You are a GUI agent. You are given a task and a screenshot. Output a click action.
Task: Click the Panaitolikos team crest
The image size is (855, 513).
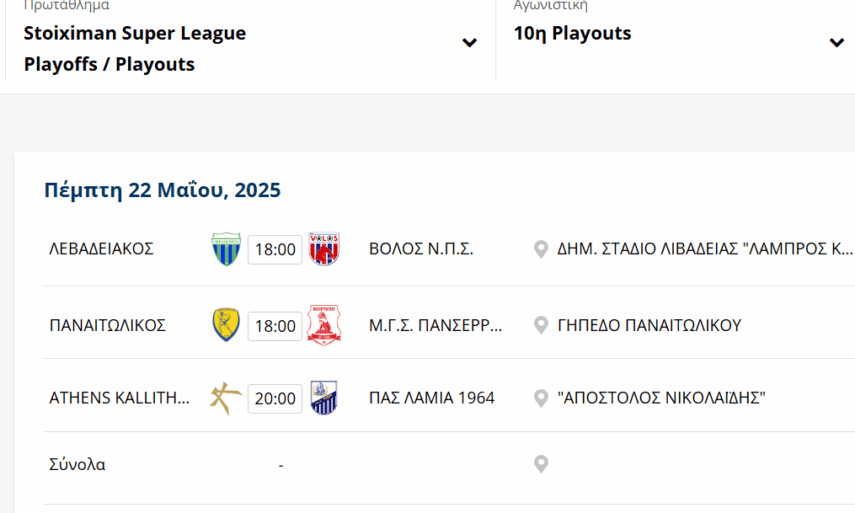pyautogui.click(x=226, y=325)
